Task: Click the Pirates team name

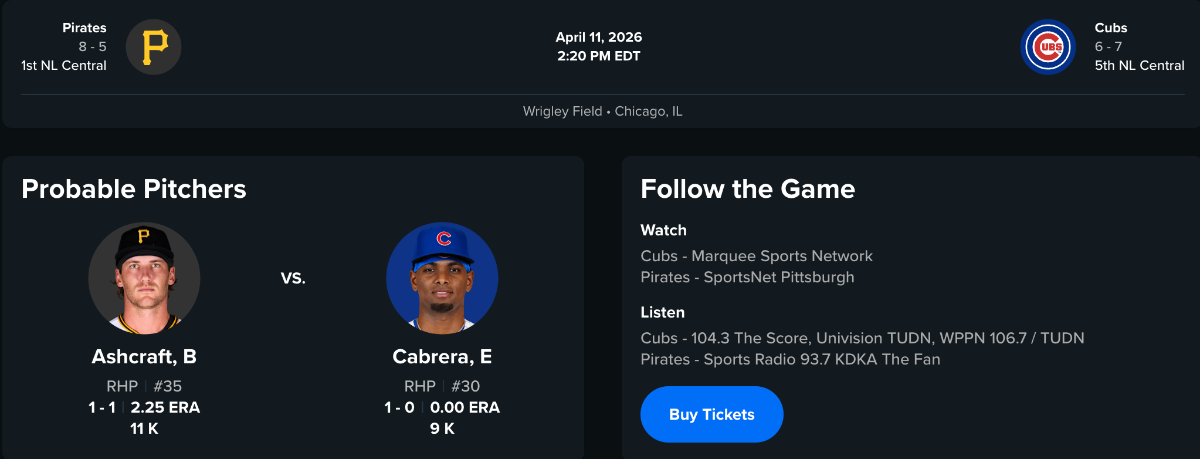Action: click(84, 28)
